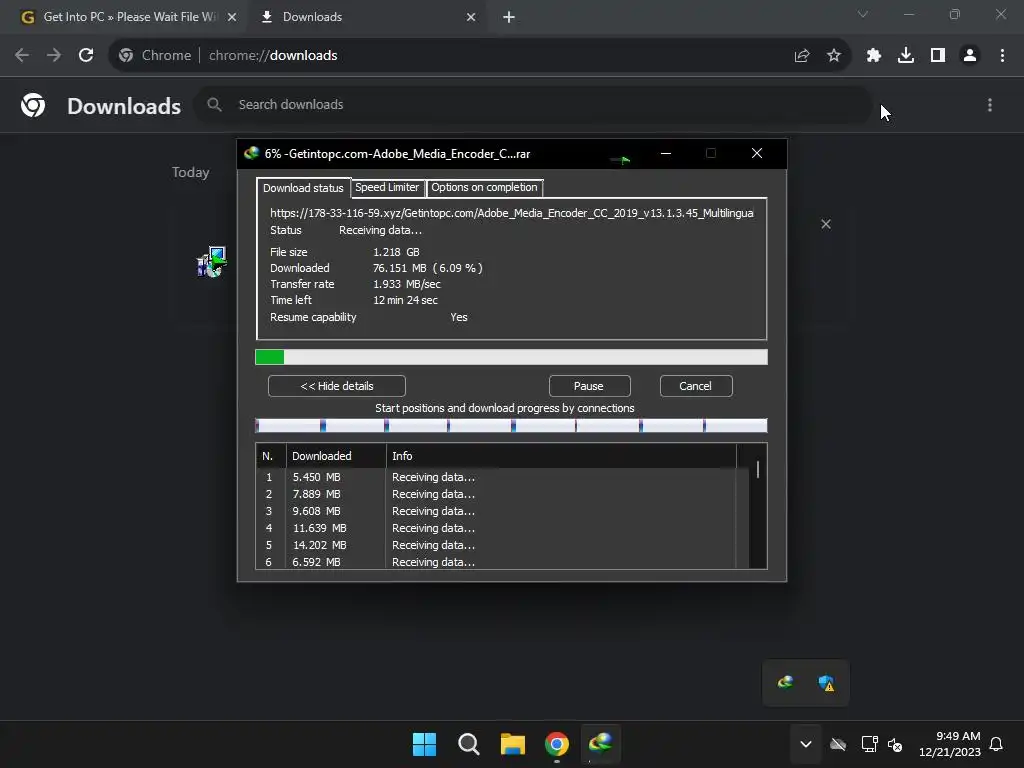
Task: Select connection row with 9.608 MB
Action: click(x=496, y=511)
